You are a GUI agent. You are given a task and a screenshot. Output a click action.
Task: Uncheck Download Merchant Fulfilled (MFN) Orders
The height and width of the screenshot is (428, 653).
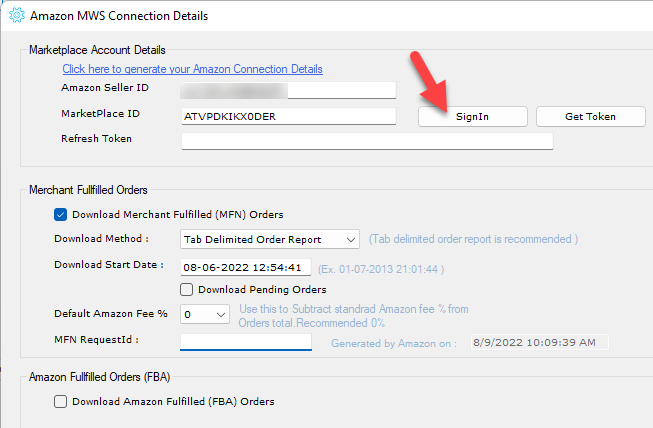coord(61,214)
